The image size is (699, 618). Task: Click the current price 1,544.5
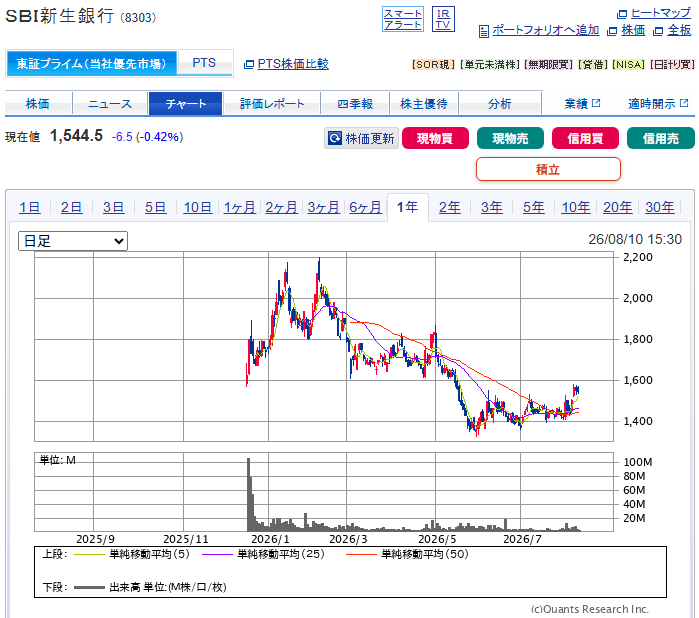[x=76, y=136]
